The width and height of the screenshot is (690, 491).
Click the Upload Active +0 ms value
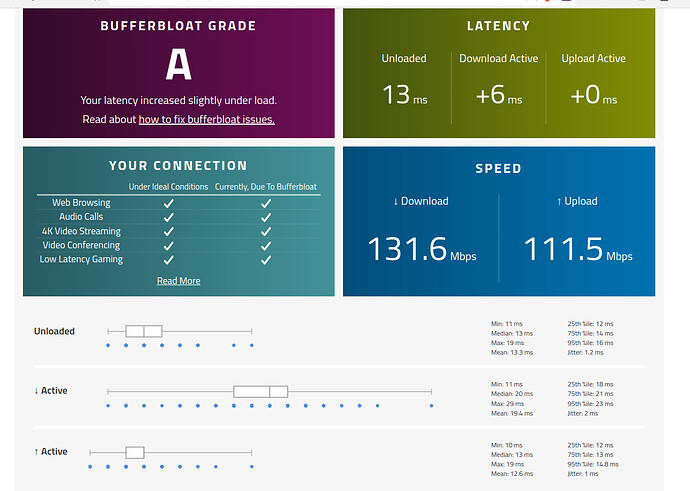point(593,95)
